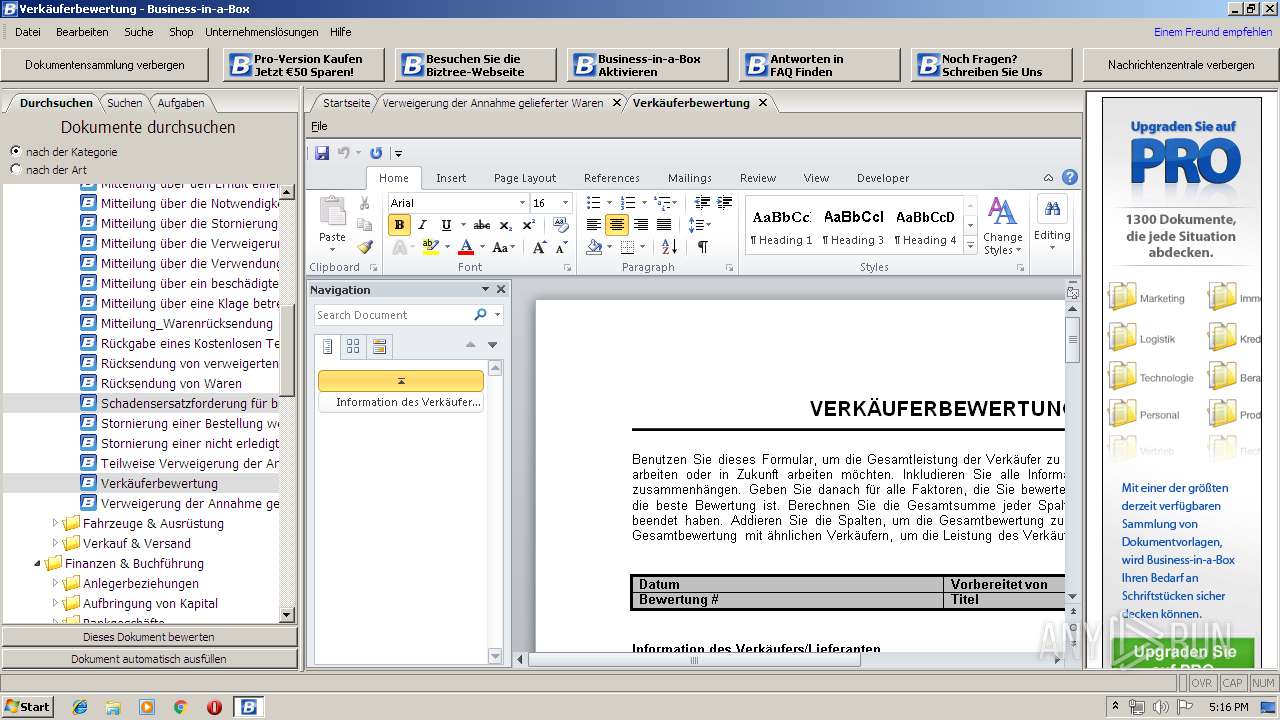Click the Search Document input field
Image resolution: width=1280 pixels, height=720 pixels.
coord(392,315)
